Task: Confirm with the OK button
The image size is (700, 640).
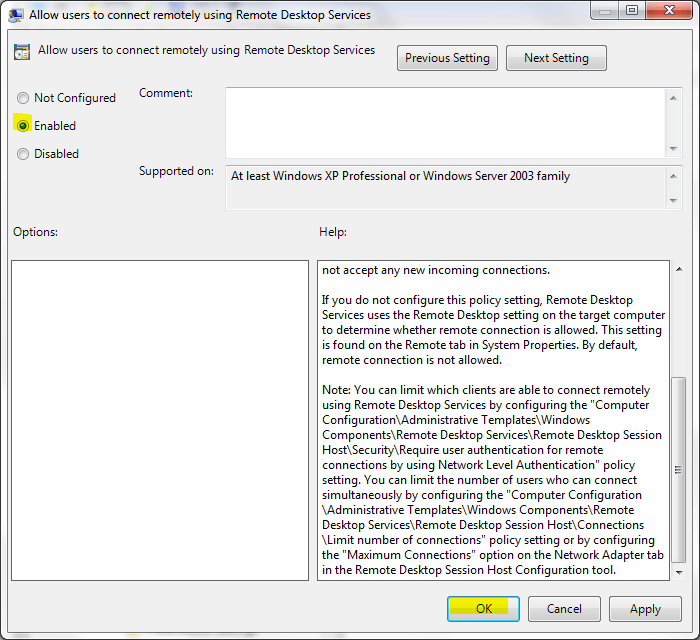Action: (483, 609)
